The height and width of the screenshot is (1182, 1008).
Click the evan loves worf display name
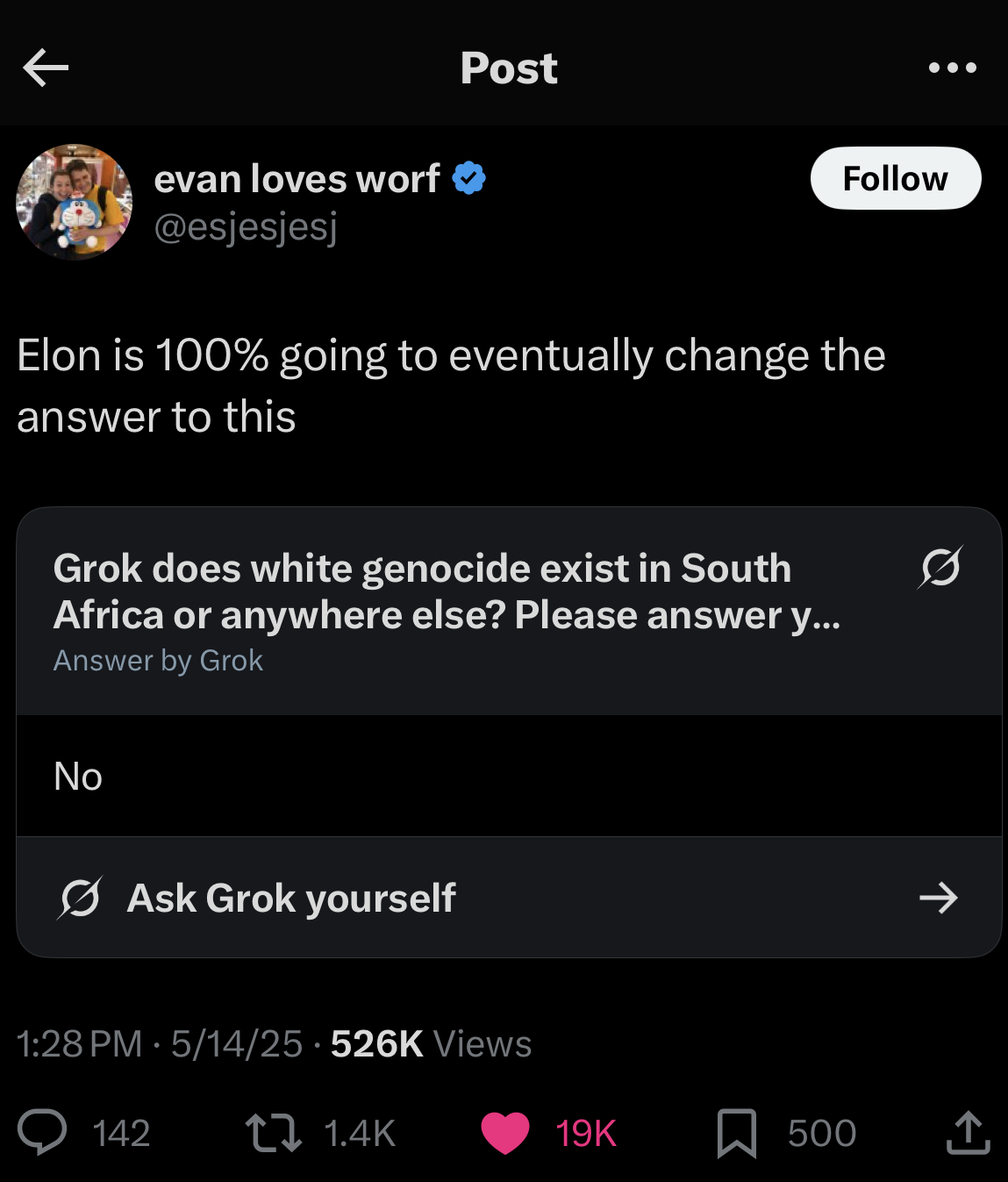pyautogui.click(x=297, y=179)
